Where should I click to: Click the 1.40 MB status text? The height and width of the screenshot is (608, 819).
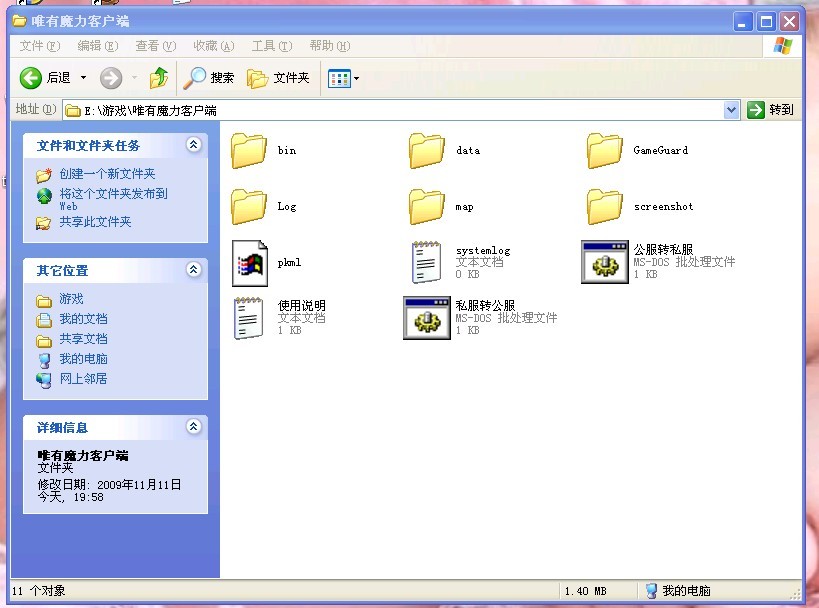click(586, 591)
